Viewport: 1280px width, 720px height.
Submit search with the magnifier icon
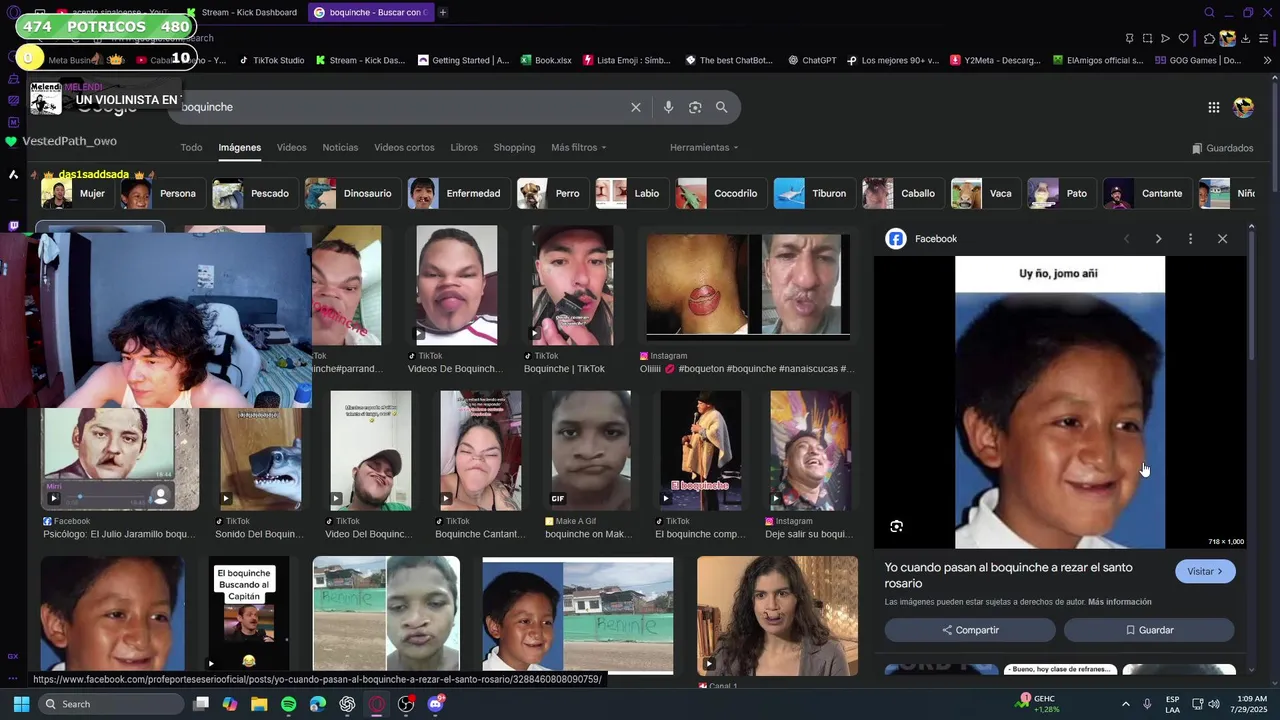click(x=721, y=107)
